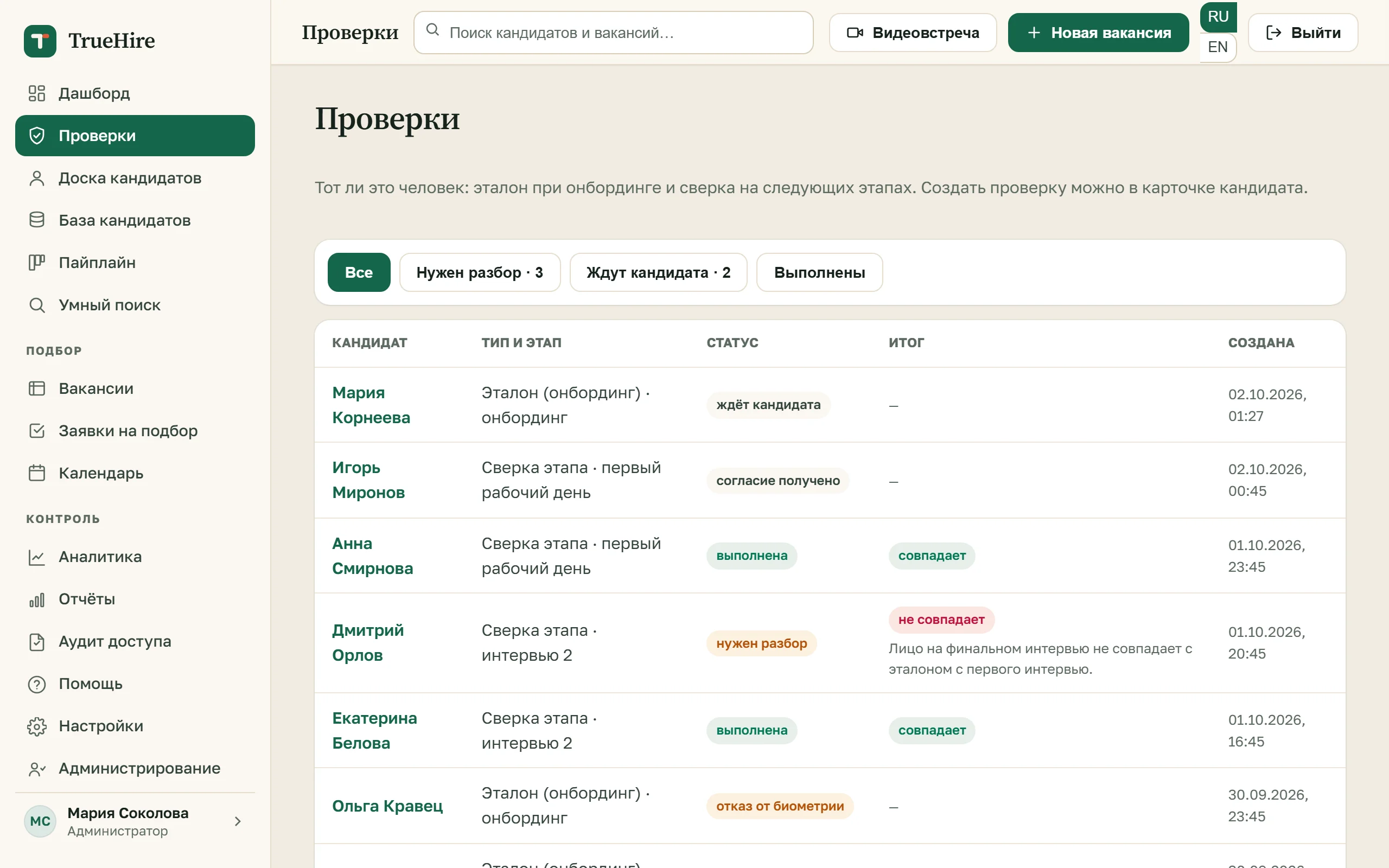Click the line-chart icon for Аналитика
Image resolution: width=1389 pixels, height=868 pixels.
pyautogui.click(x=37, y=557)
